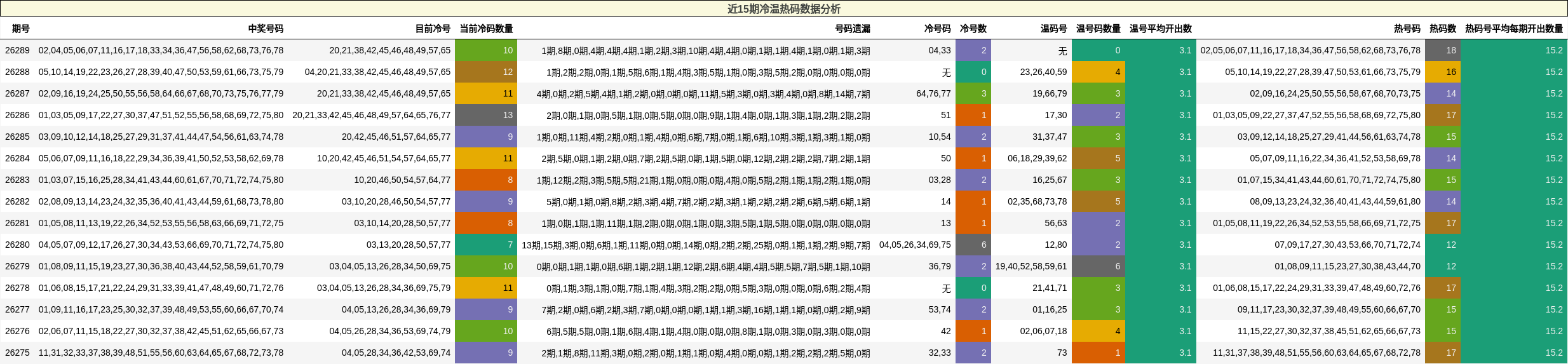
Task: Click the 冷号码 column header
Action: 937,29
